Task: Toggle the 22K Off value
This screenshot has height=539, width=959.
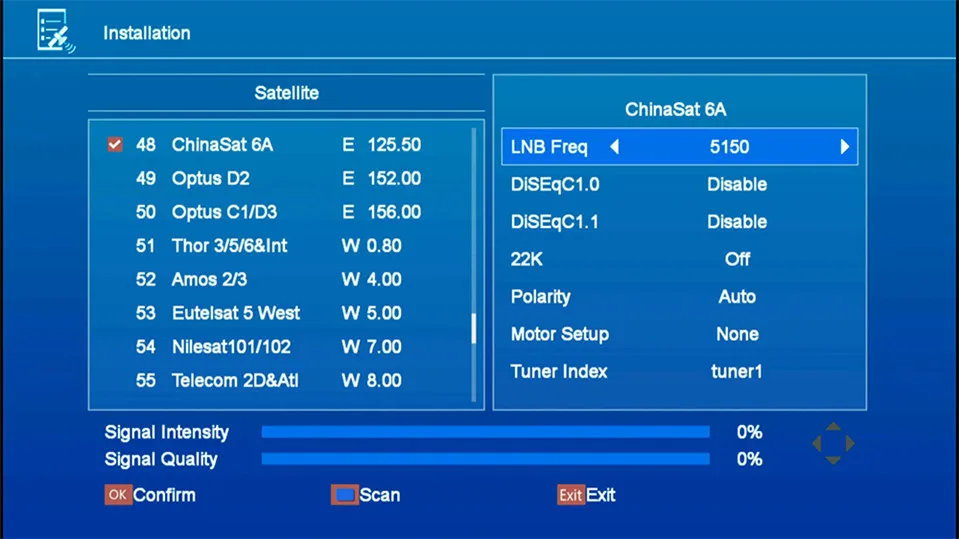Action: (737, 259)
